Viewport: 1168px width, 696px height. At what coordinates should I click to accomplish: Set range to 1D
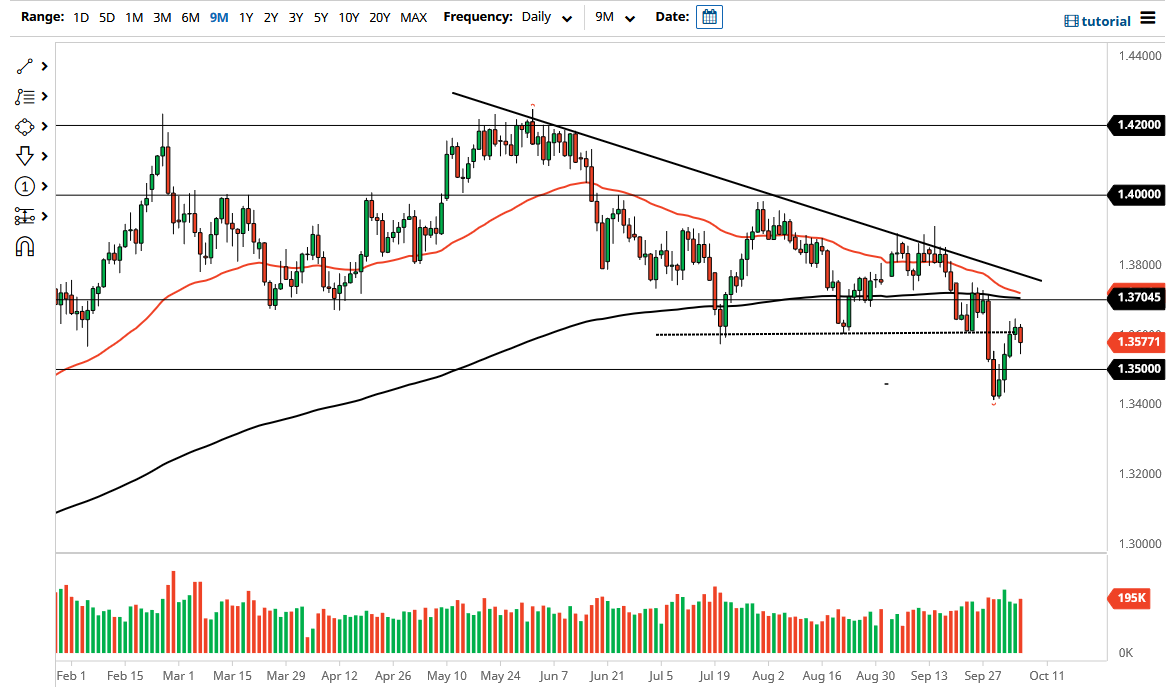click(81, 17)
